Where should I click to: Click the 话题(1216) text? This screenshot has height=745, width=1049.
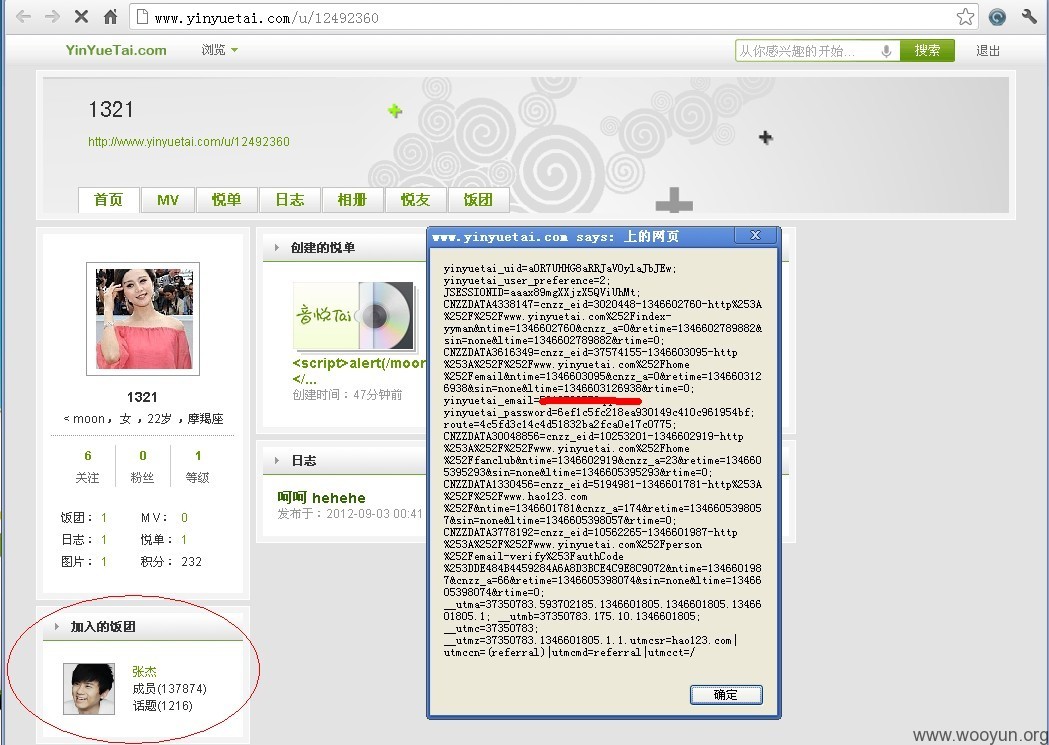pyautogui.click(x=162, y=706)
